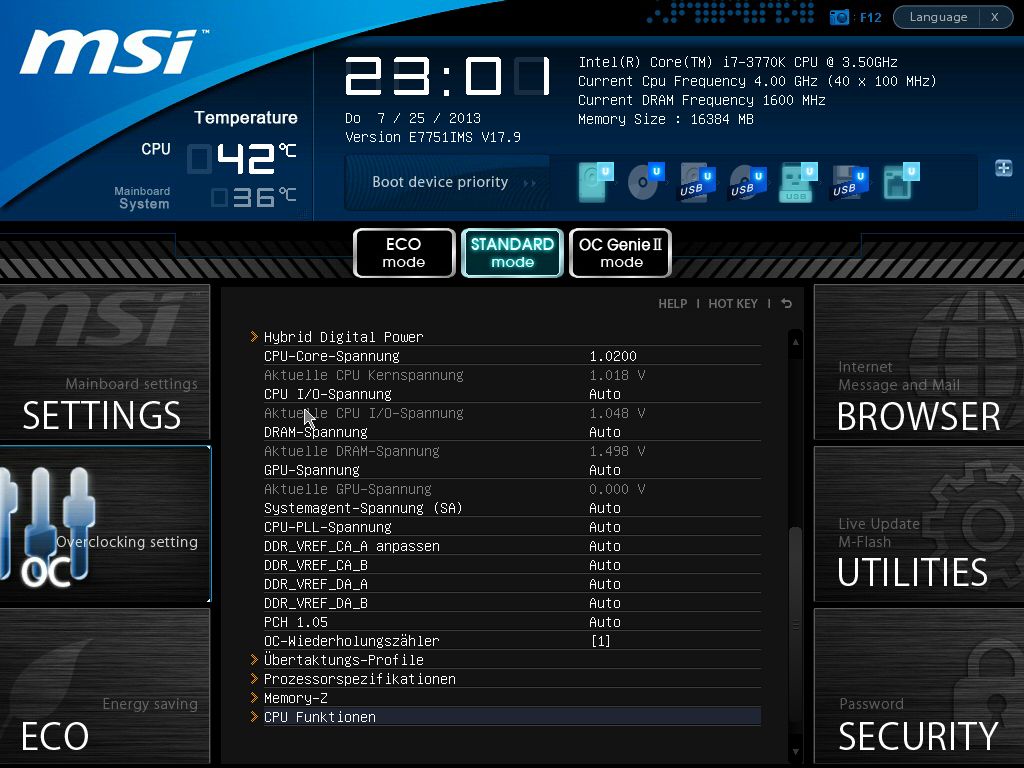Click the back arrow next to HOT KEY
Screen dimensions: 1024x768
click(786, 304)
